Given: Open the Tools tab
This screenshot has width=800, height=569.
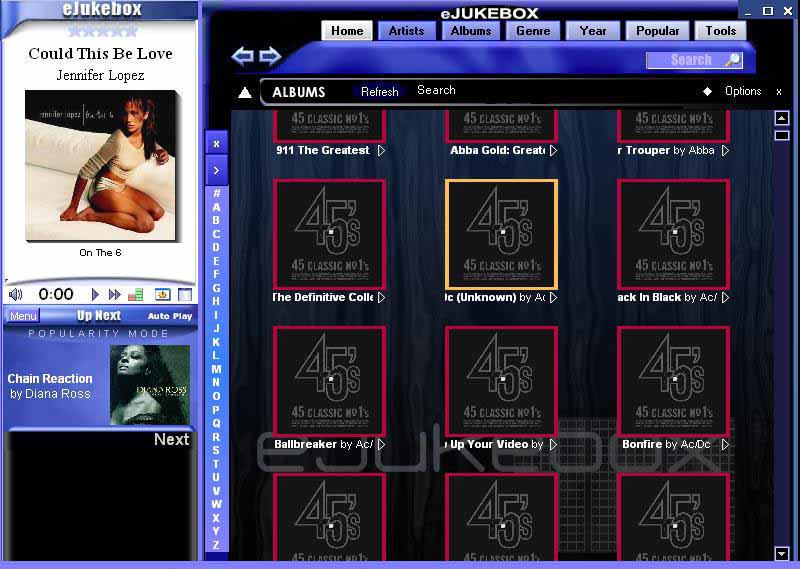Looking at the screenshot, I should pyautogui.click(x=720, y=31).
